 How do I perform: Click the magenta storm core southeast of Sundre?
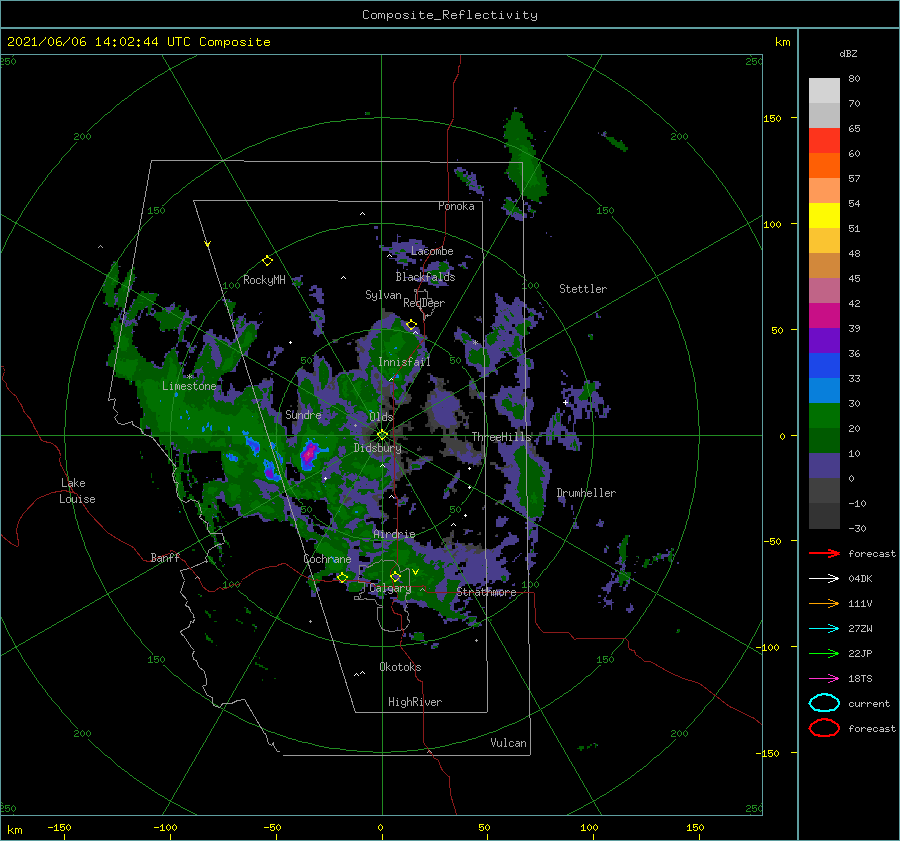[309, 454]
